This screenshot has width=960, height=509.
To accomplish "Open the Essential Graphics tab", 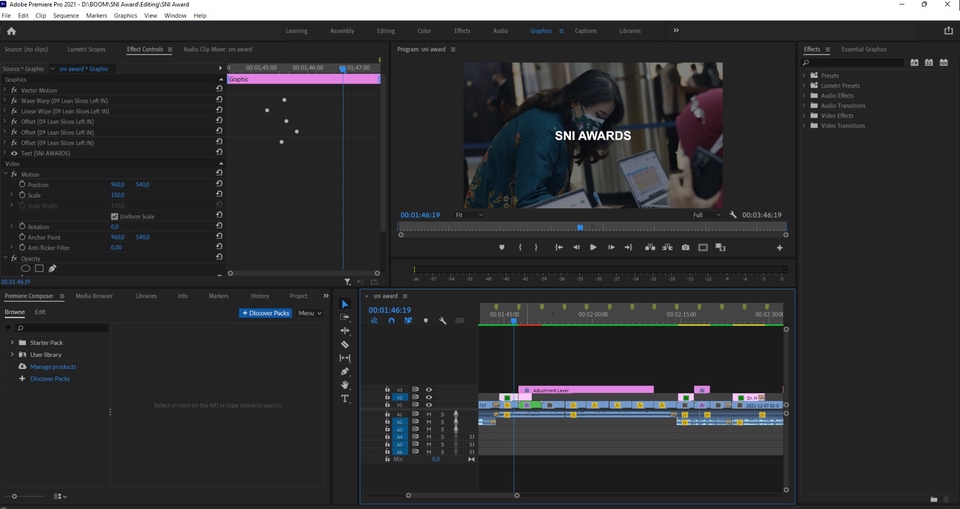I will [x=863, y=49].
